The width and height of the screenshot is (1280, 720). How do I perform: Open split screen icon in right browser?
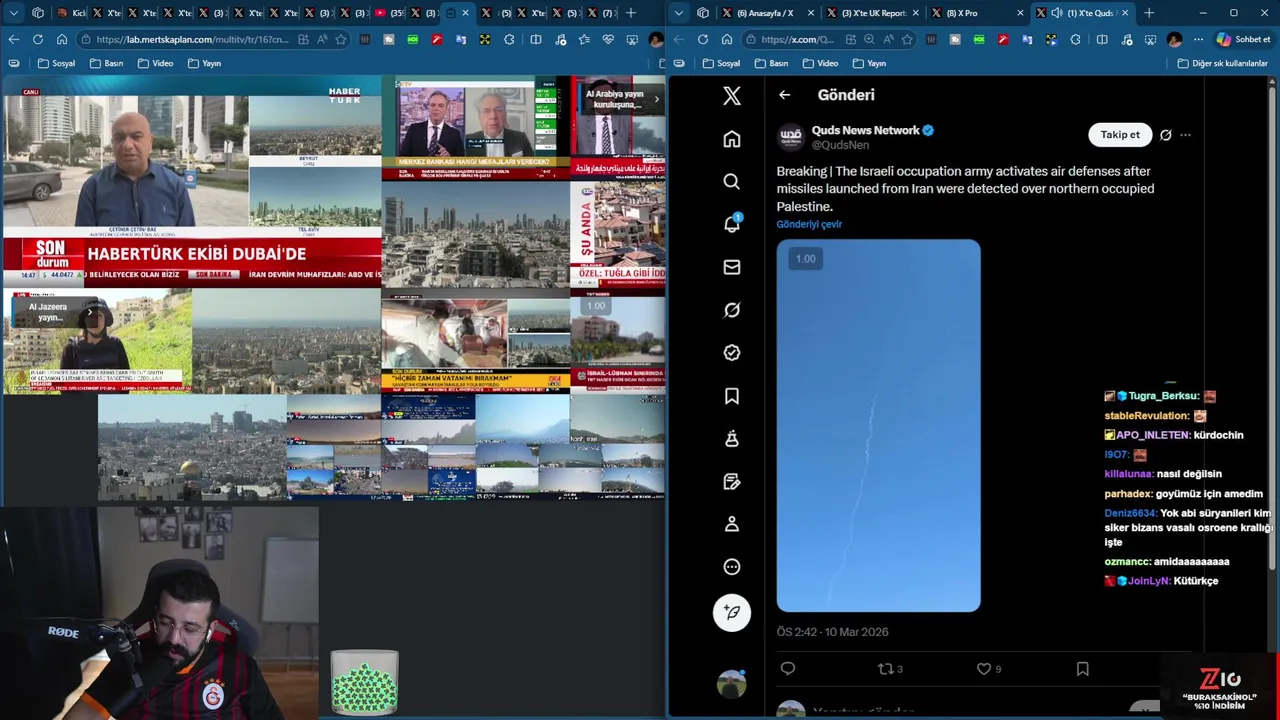pyautogui.click(x=1102, y=39)
